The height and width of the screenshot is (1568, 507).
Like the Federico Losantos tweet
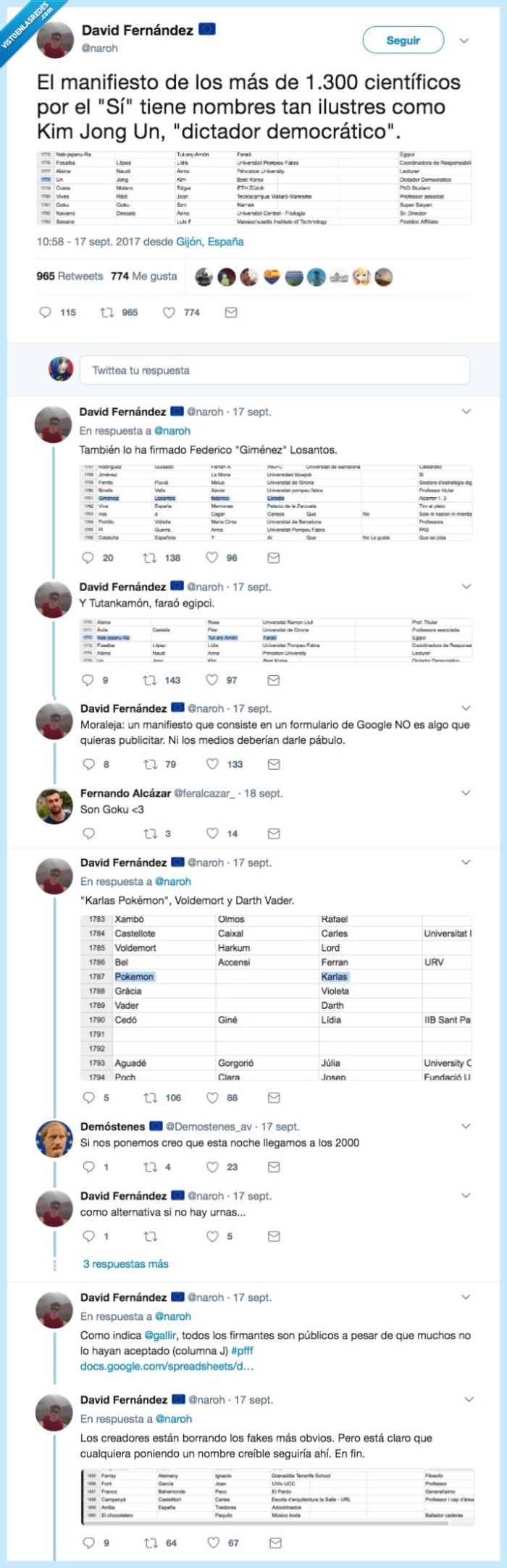212,558
